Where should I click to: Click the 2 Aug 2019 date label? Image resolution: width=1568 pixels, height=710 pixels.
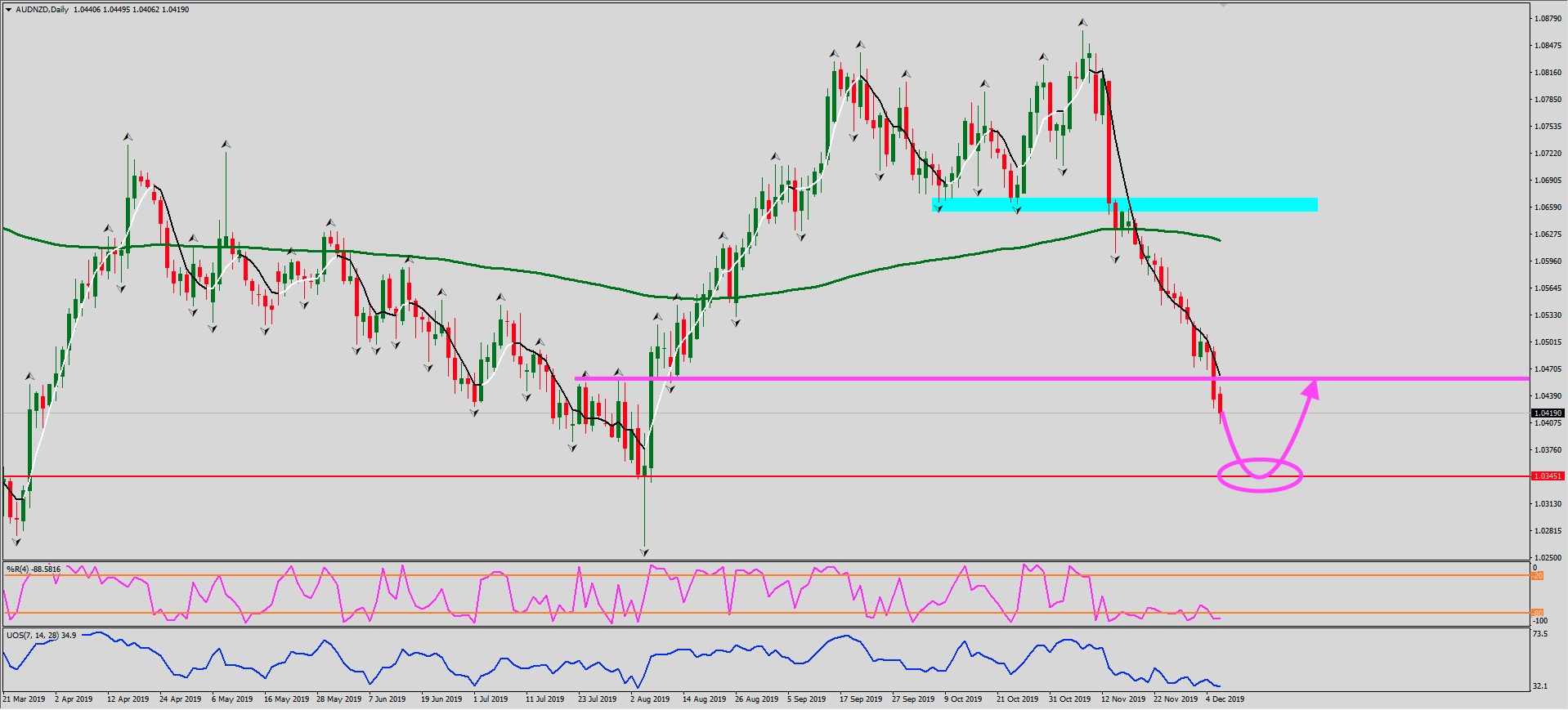[649, 699]
